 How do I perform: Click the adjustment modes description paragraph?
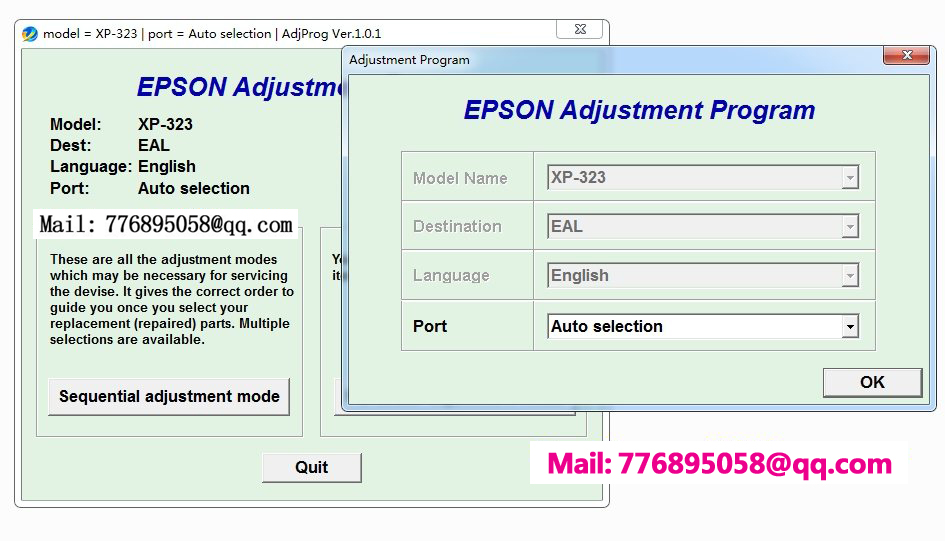(172, 299)
